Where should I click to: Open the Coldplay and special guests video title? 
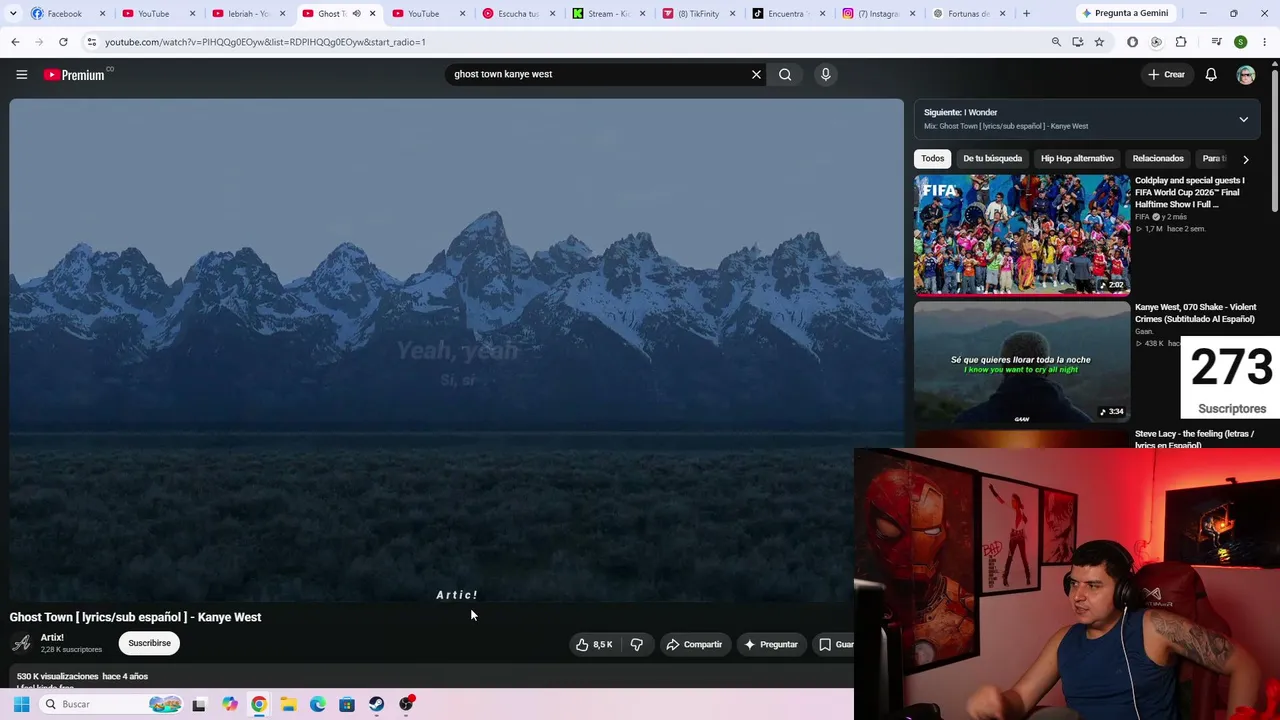pyautogui.click(x=1190, y=192)
